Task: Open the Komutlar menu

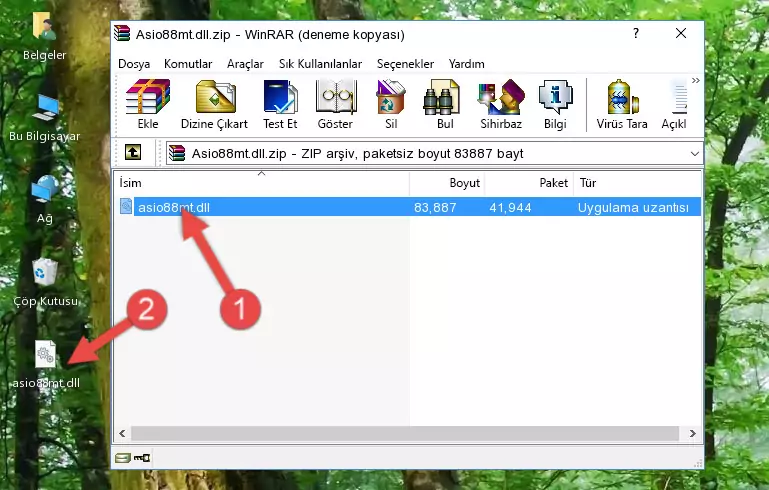Action: pos(188,64)
